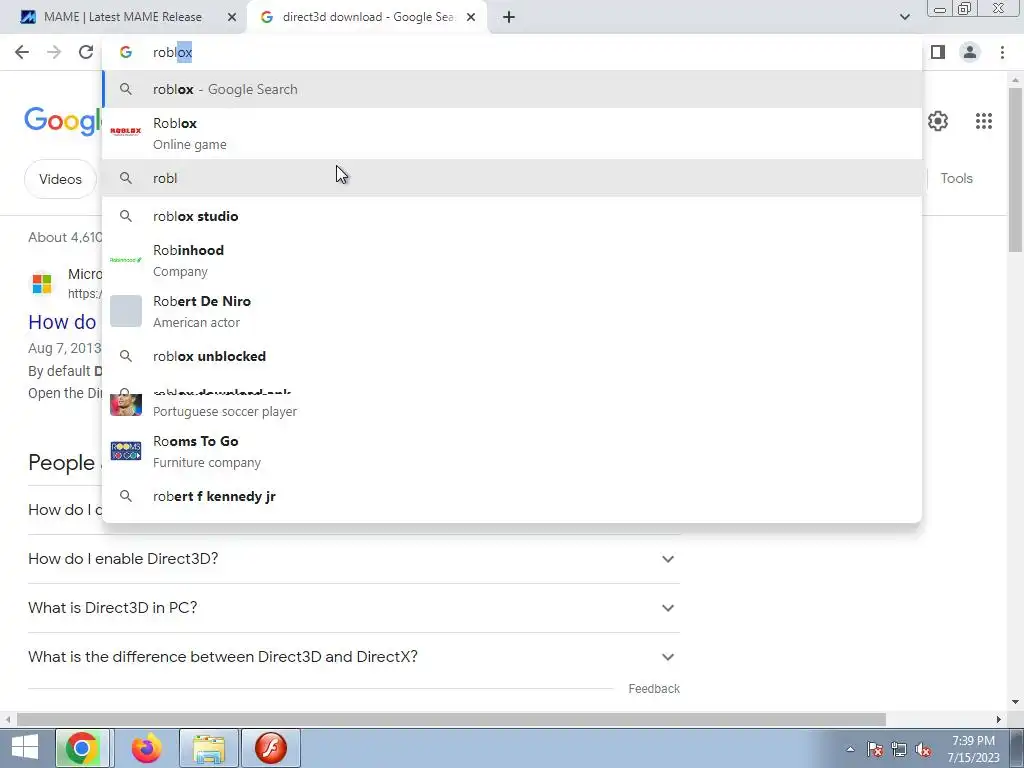Image resolution: width=1024 pixels, height=768 pixels.
Task: Select roblox - Google Search suggestion
Action: [512, 89]
